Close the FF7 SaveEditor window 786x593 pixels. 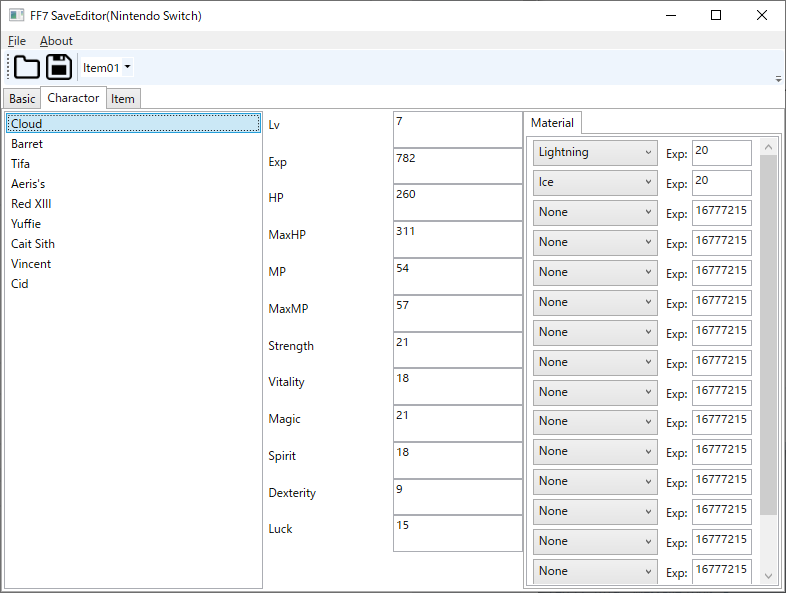(x=761, y=16)
